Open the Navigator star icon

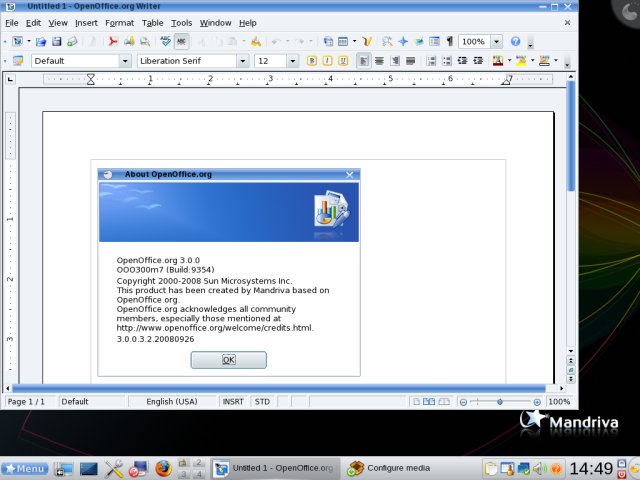tap(403, 41)
